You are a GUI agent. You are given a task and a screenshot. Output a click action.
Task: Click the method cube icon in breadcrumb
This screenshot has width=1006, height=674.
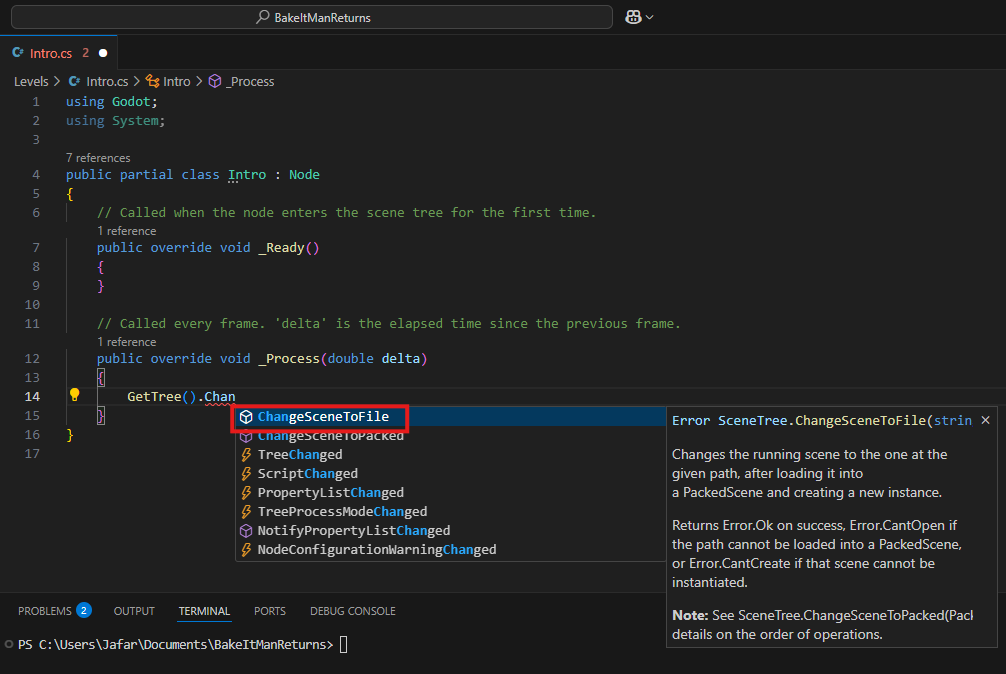pyautogui.click(x=215, y=81)
